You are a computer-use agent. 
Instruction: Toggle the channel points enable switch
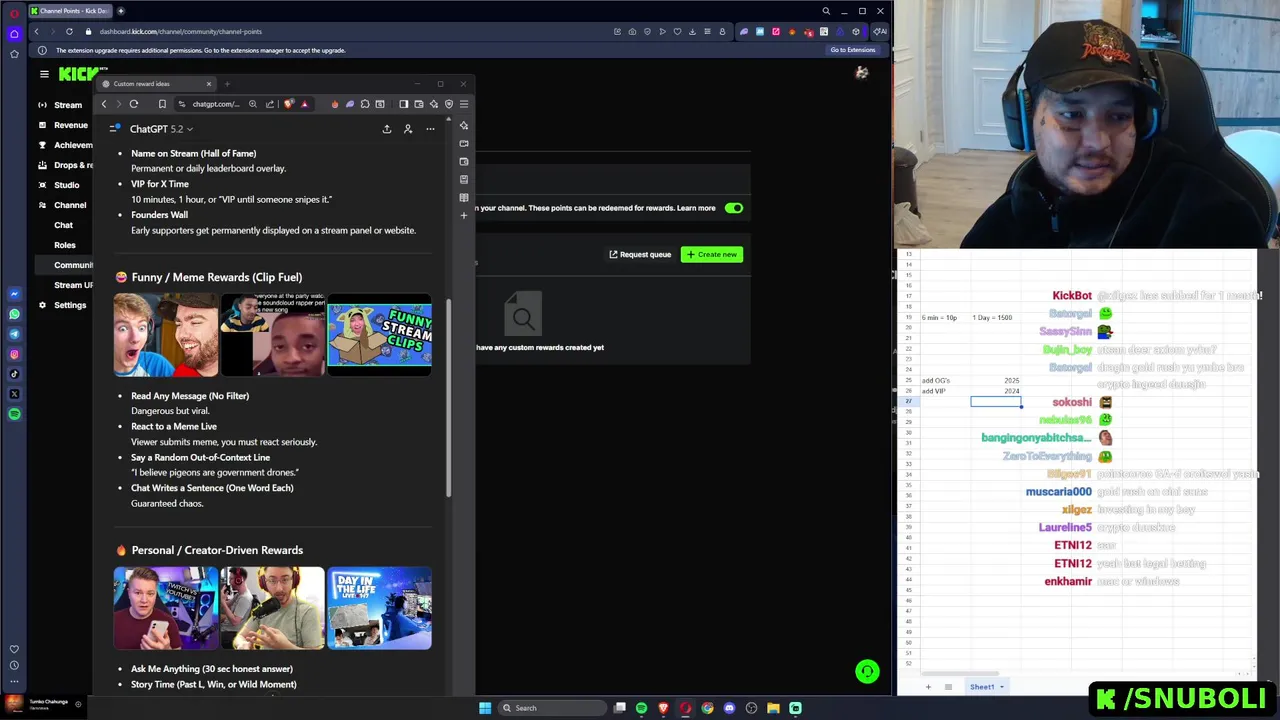734,208
